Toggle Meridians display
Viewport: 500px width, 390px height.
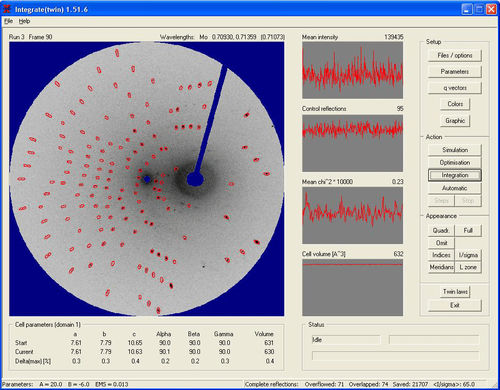coord(441,267)
